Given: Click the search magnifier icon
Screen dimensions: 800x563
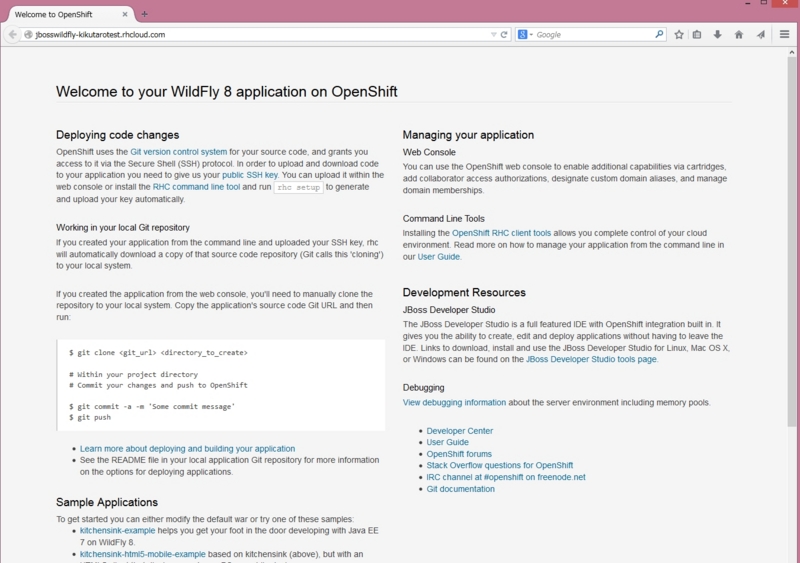Looking at the screenshot, I should (x=659, y=34).
